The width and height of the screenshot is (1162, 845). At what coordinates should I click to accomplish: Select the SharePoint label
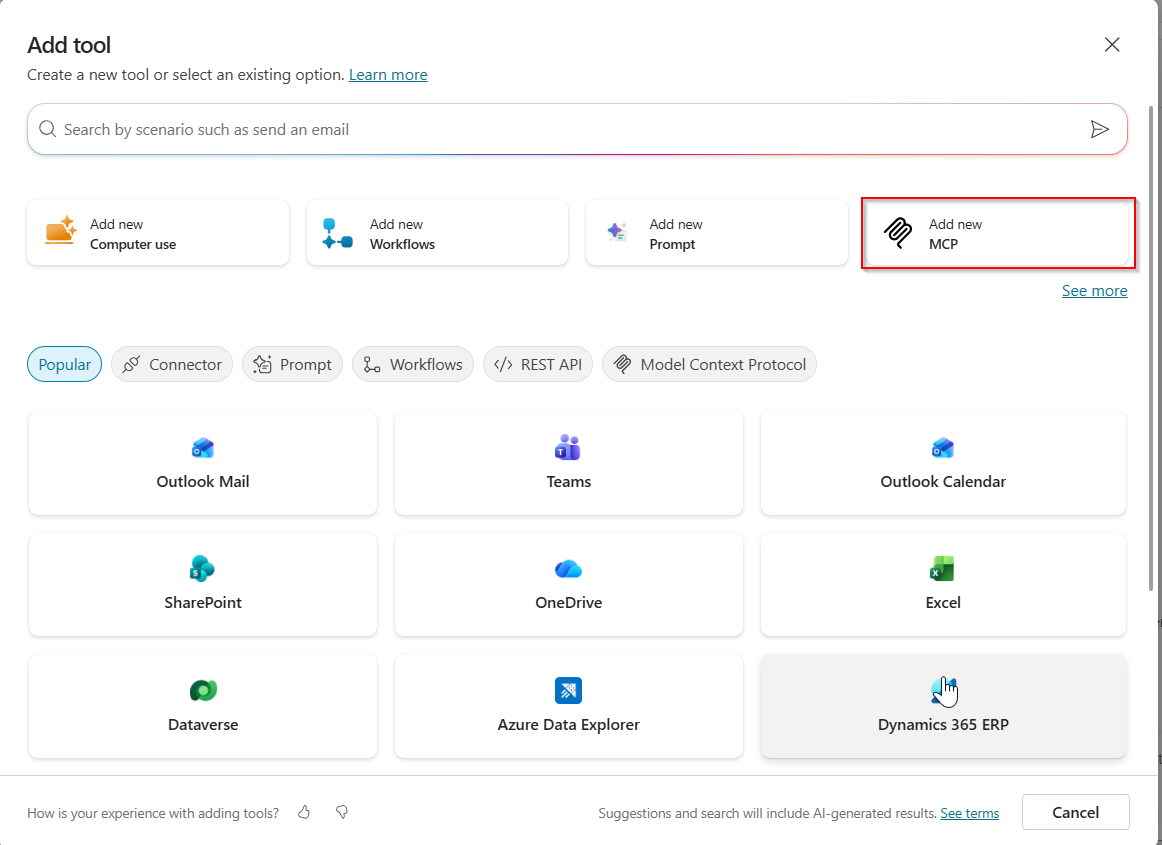(x=202, y=603)
